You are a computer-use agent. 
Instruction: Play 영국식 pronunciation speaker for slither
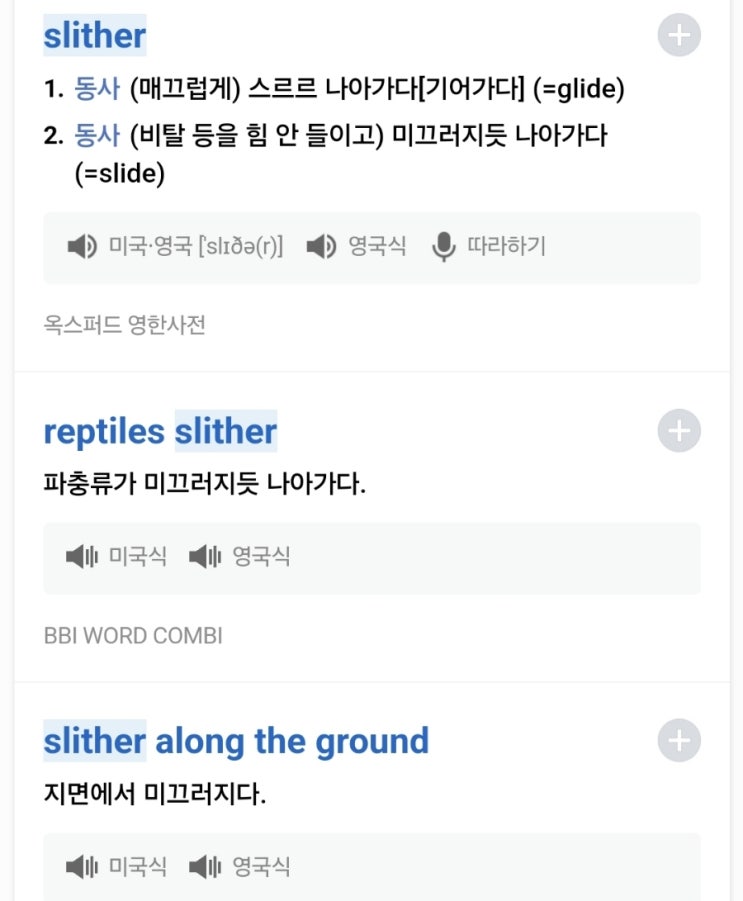(x=321, y=247)
